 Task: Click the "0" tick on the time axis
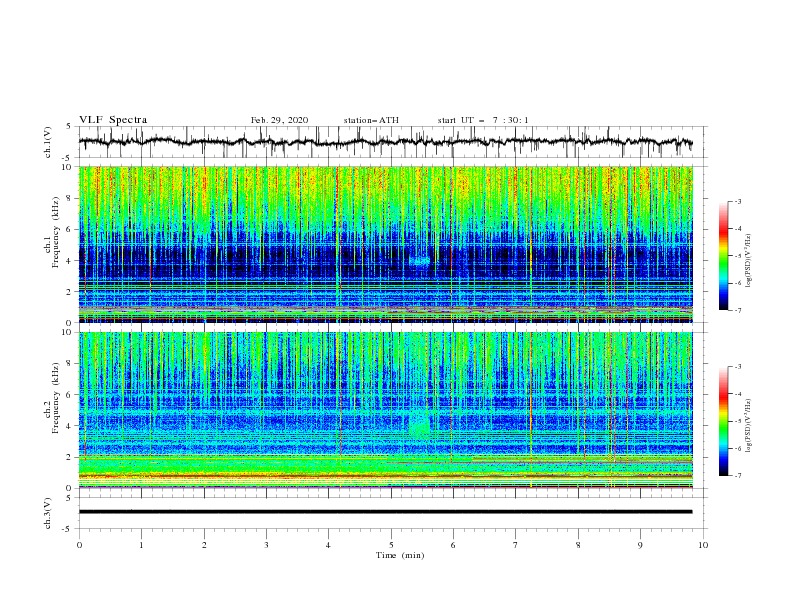pyautogui.click(x=79, y=545)
